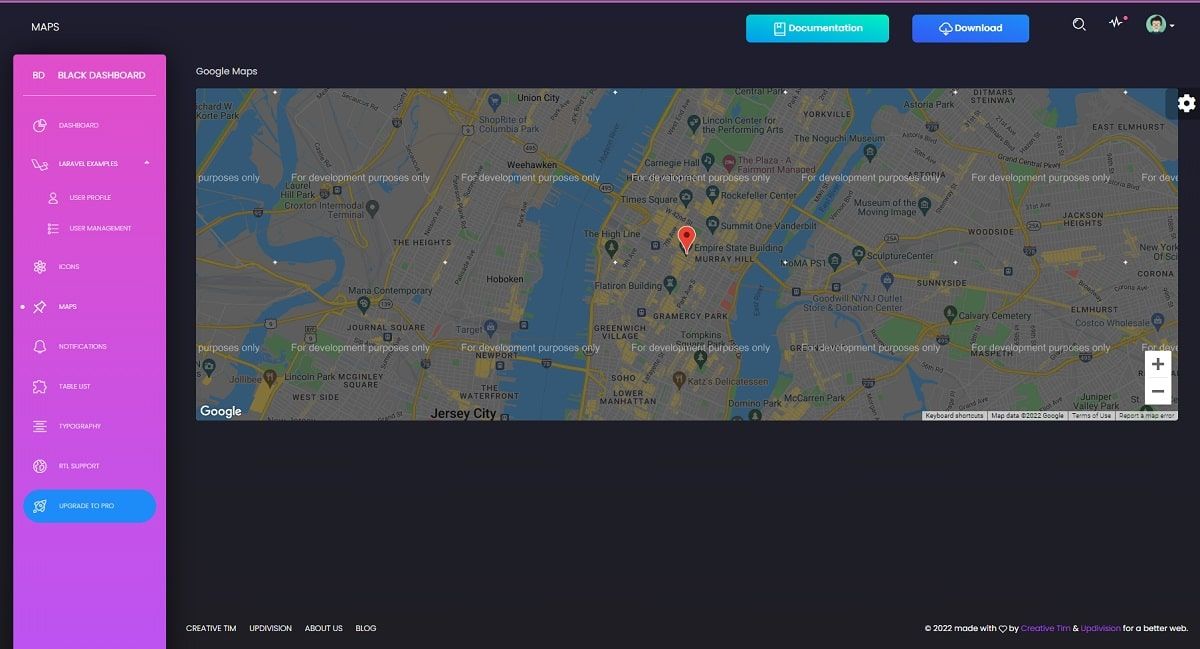Click the Documentation button
The width and height of the screenshot is (1200, 649).
[x=817, y=28]
